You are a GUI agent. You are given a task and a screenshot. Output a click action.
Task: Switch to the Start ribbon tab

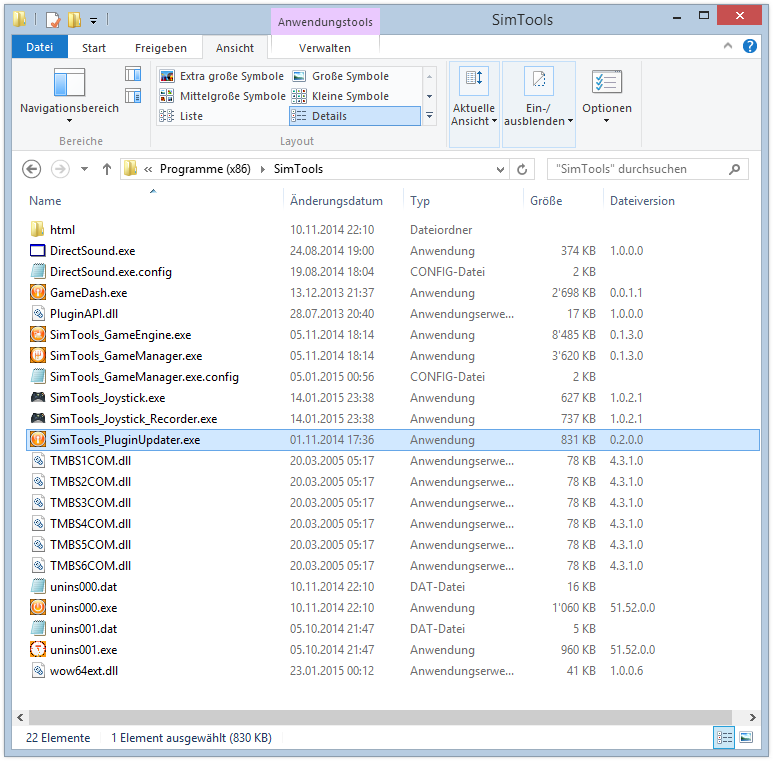click(94, 48)
